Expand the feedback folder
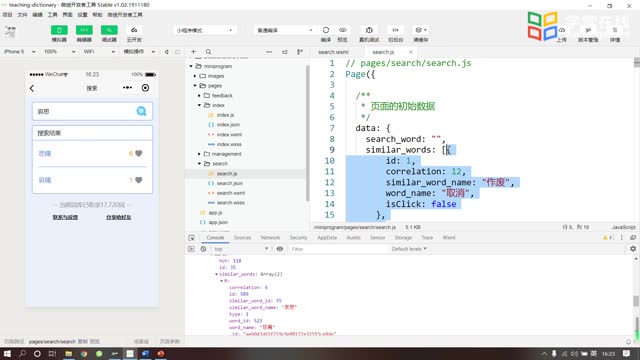The width and height of the screenshot is (640, 360). pos(199,96)
